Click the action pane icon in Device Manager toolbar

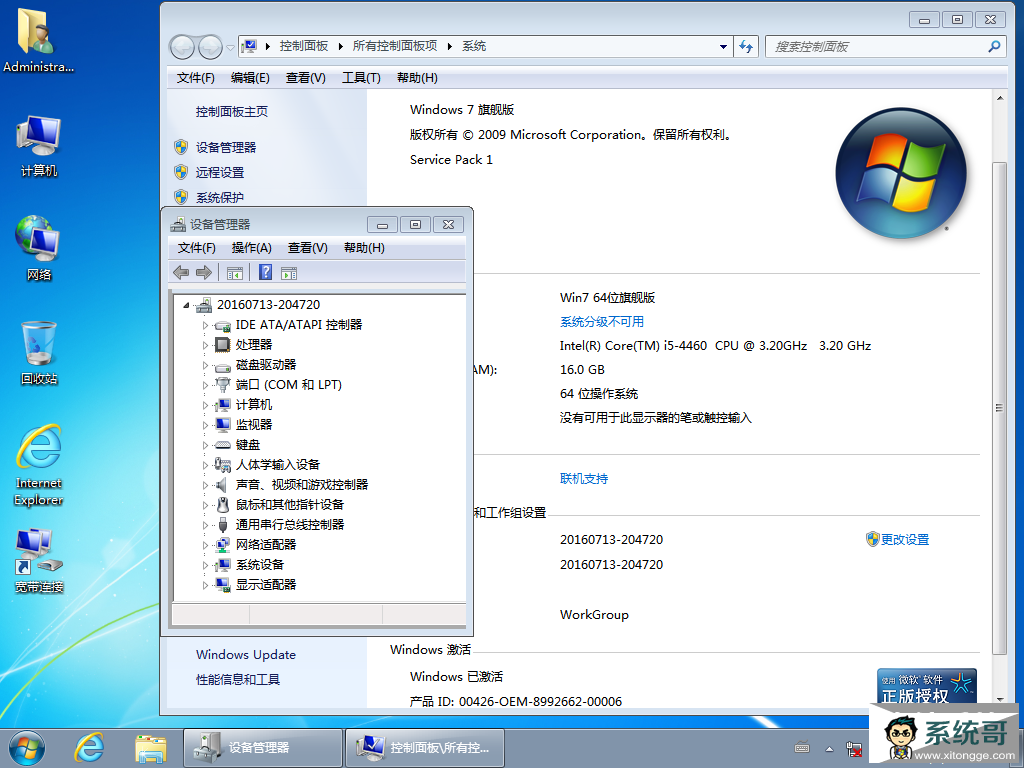click(x=289, y=273)
